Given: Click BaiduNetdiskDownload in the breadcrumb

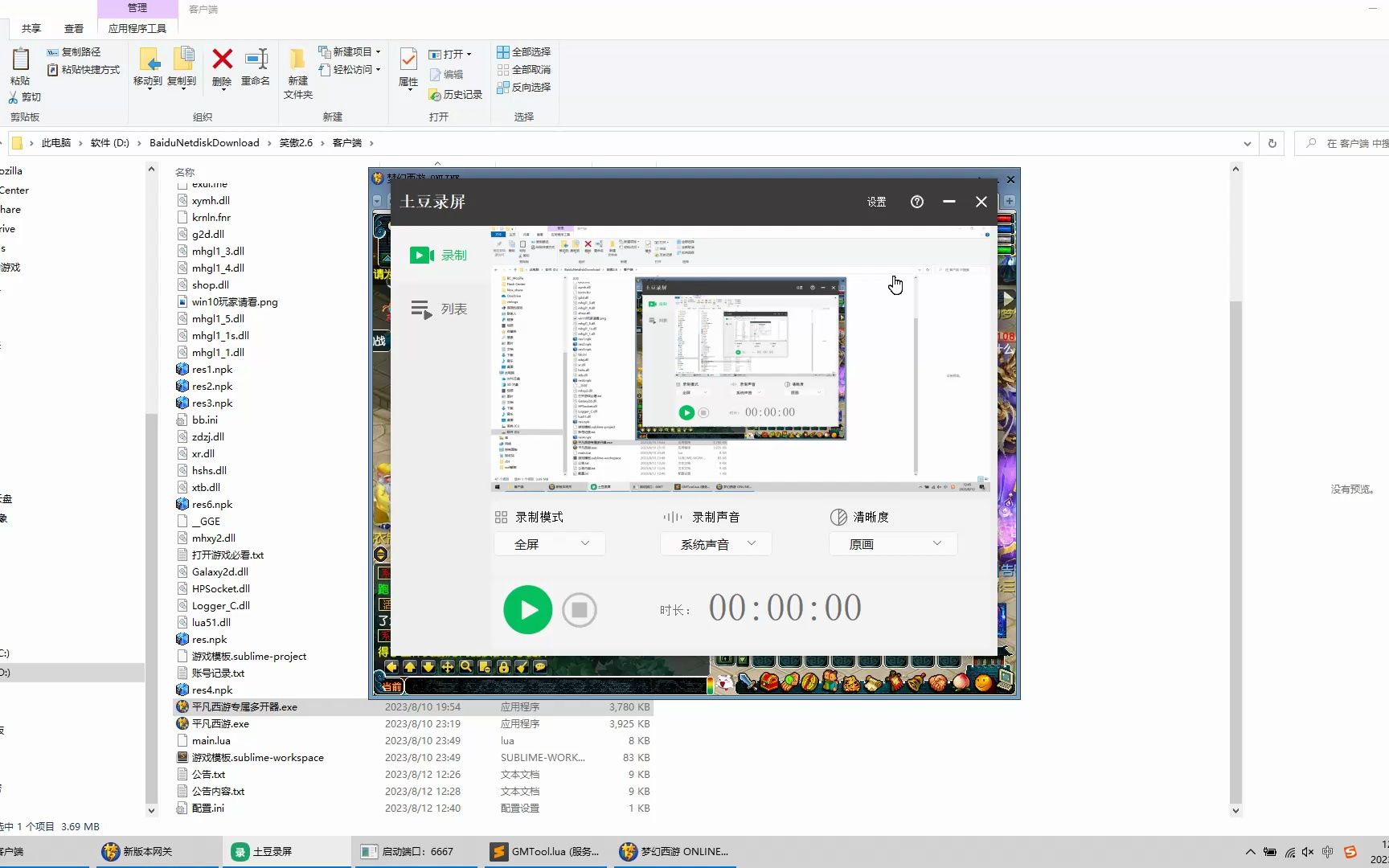Looking at the screenshot, I should [204, 143].
